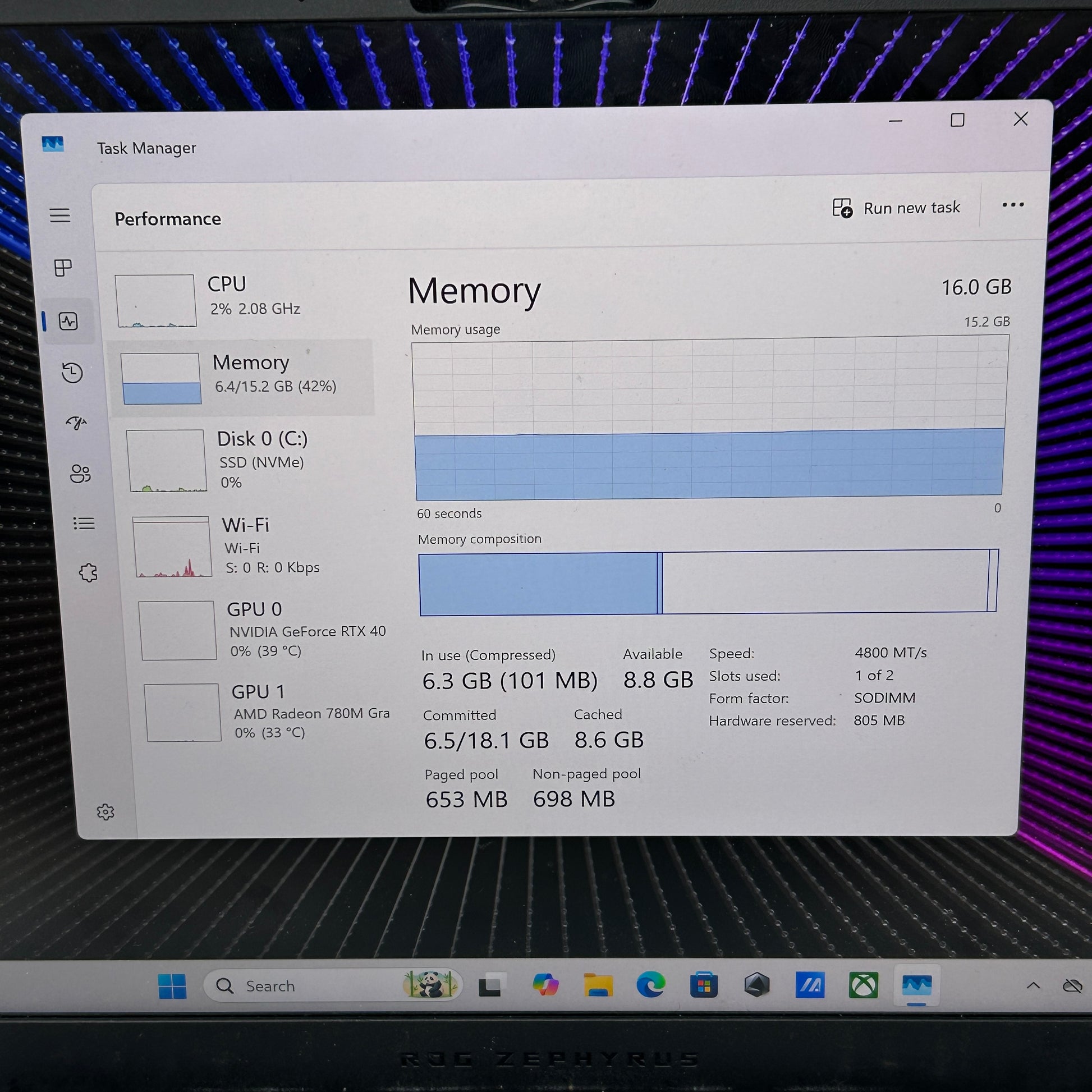The image size is (1092, 1092).
Task: Open the three-dots more options menu
Action: pos(1013,205)
